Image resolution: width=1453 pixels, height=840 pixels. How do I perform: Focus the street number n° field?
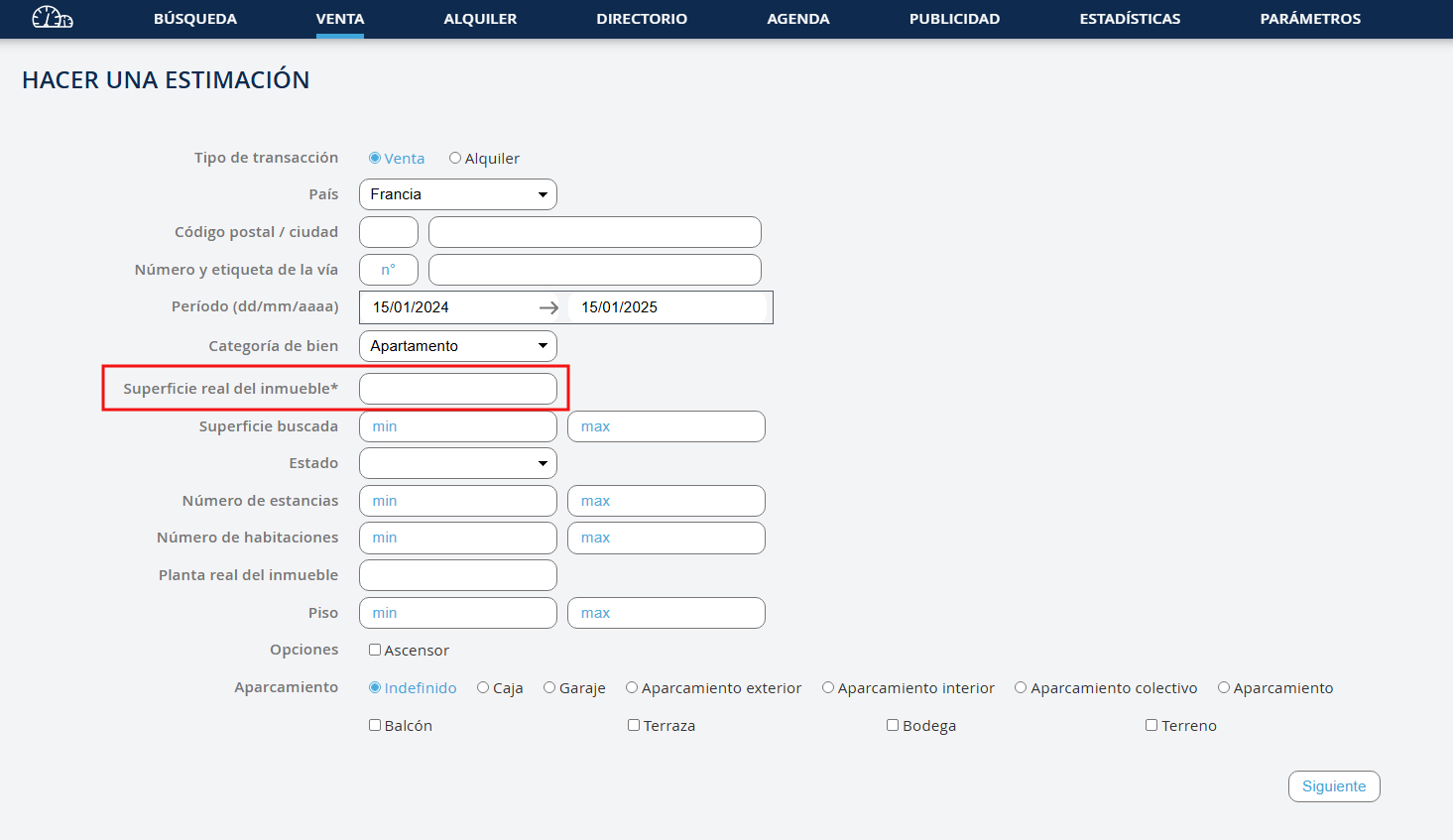[388, 270]
